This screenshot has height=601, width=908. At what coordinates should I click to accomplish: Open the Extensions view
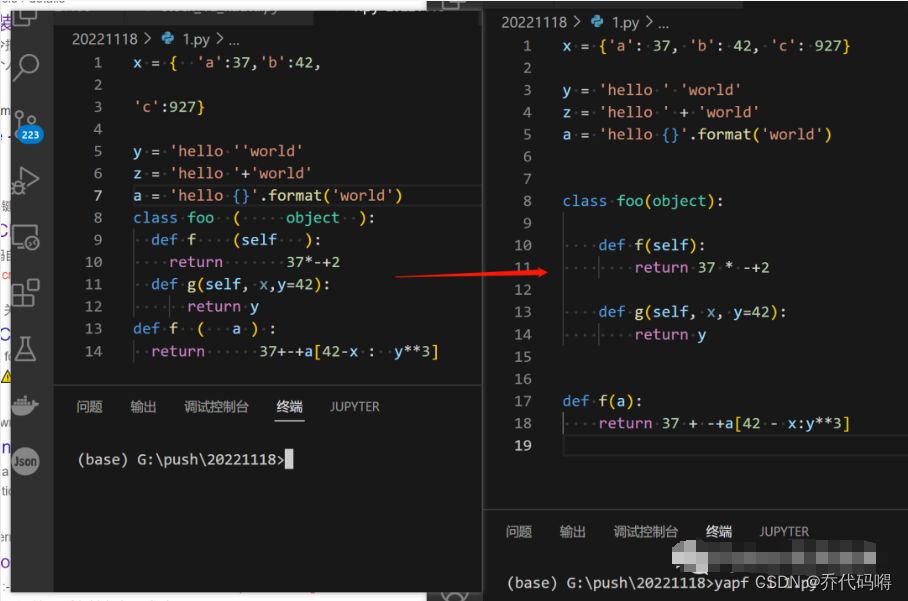pos(26,292)
